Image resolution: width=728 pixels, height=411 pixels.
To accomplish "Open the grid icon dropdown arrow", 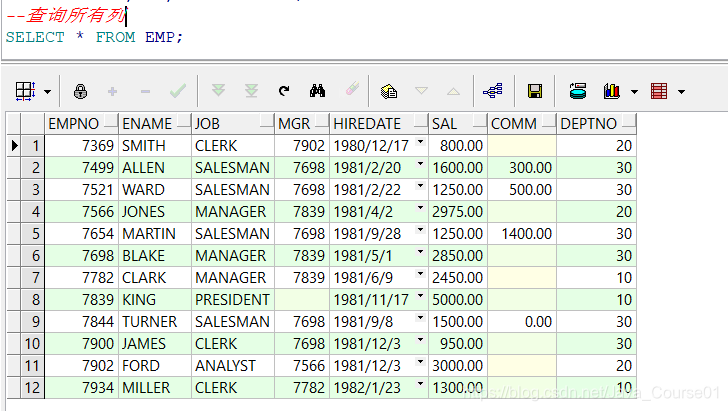I will [47, 92].
